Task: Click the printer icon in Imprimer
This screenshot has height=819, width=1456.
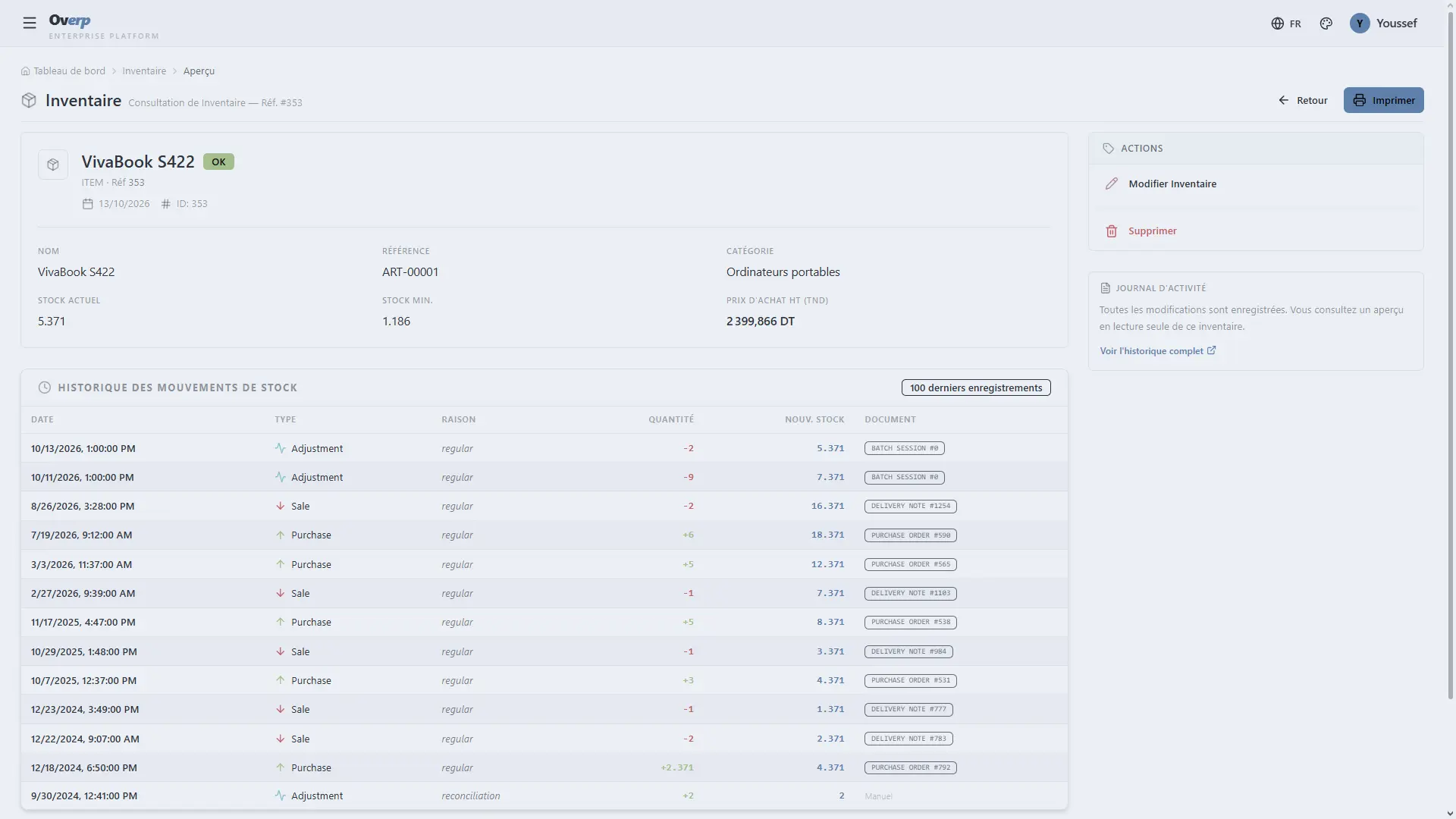Action: (x=1359, y=100)
